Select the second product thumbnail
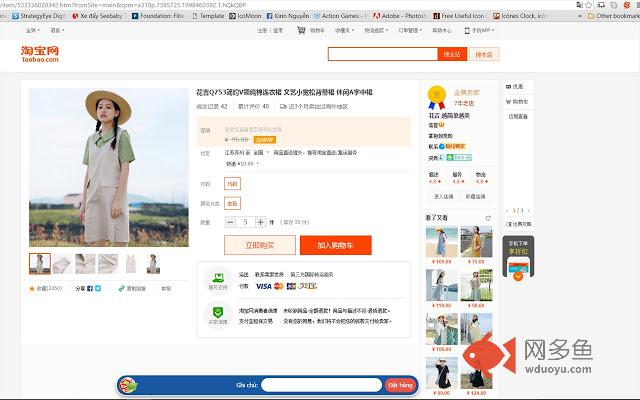The height and width of the screenshot is (400, 640). click(62, 263)
